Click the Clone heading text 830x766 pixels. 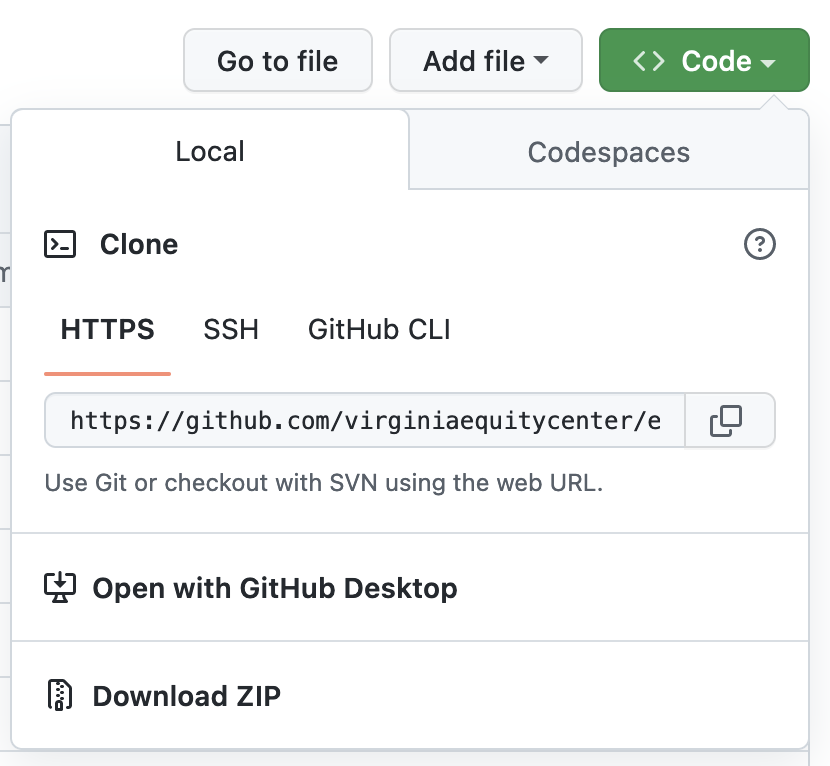click(x=139, y=244)
